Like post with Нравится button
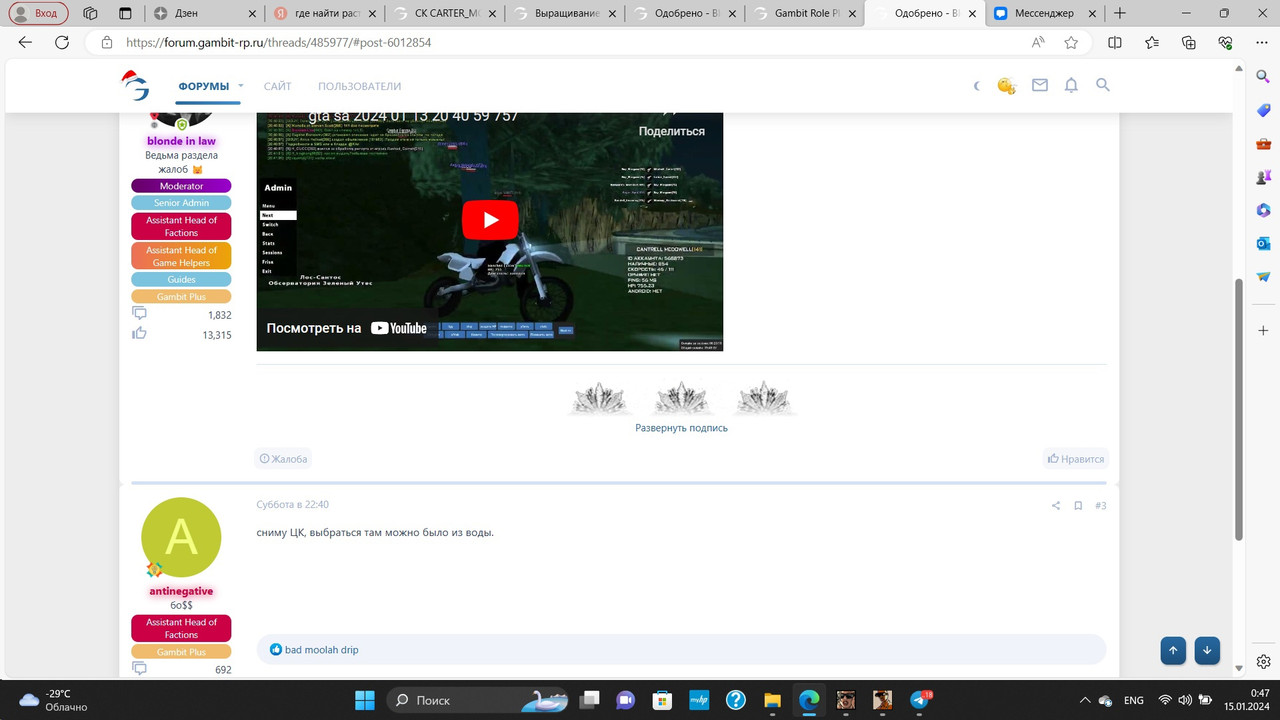Viewport: 1280px width, 720px height. pyautogui.click(x=1076, y=459)
